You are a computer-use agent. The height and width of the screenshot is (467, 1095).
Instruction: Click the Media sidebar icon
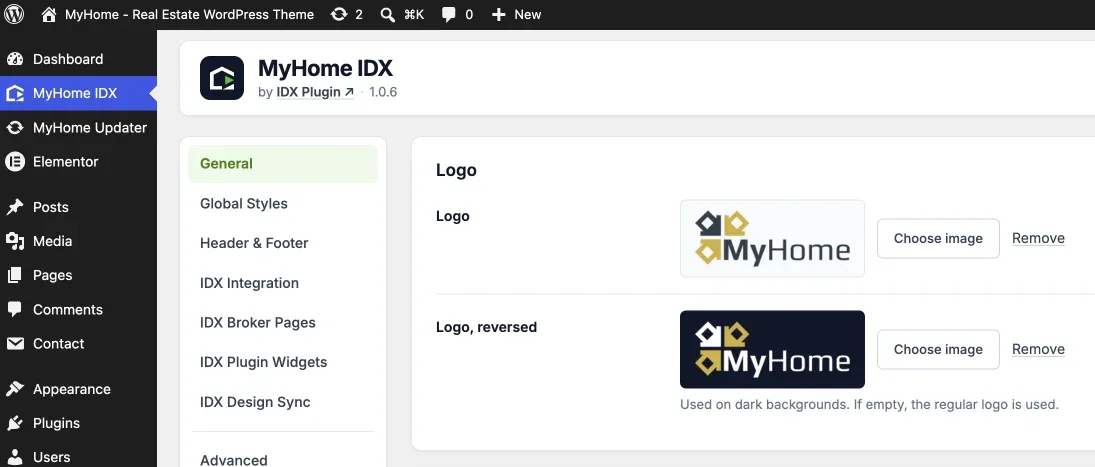[x=15, y=242]
